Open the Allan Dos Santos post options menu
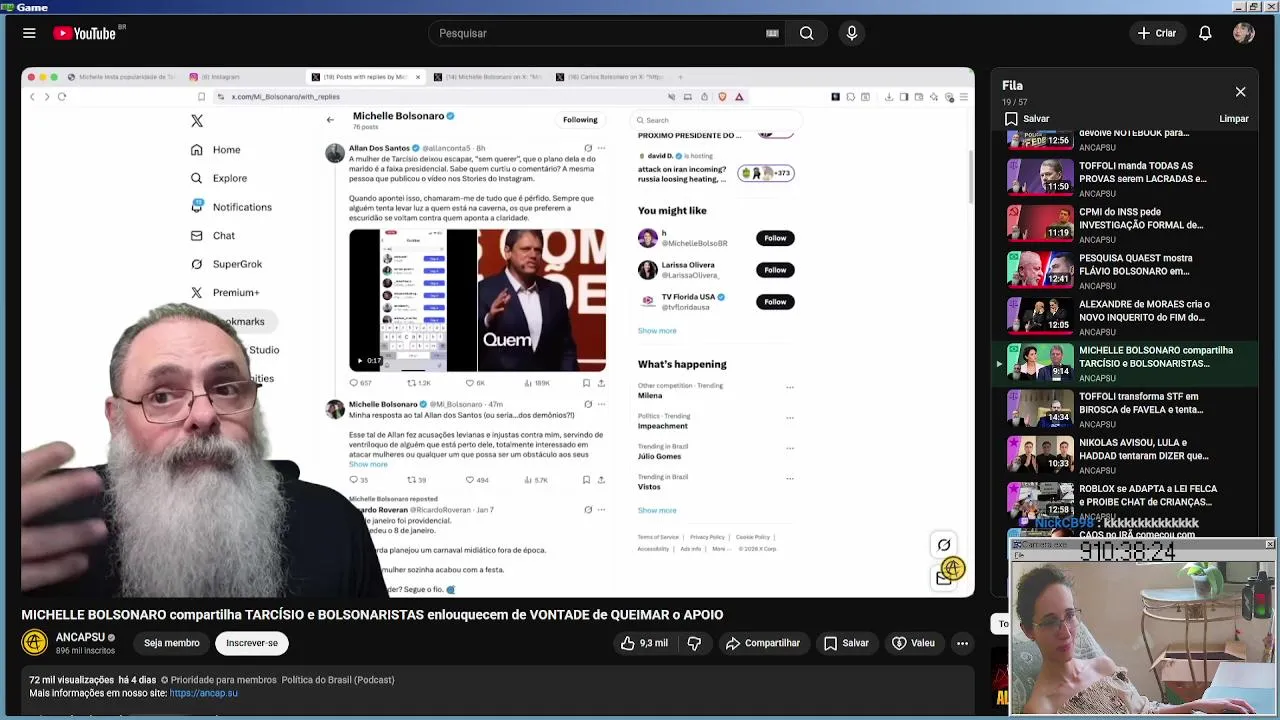The width and height of the screenshot is (1280, 720). point(601,148)
